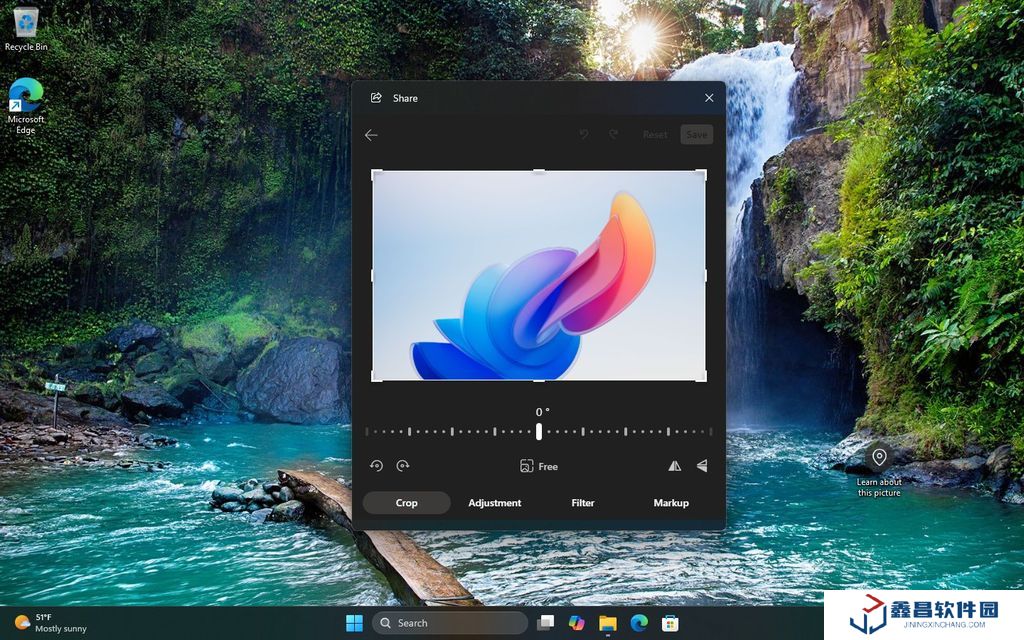Click the straighten angle slider handle
1024x640 pixels.
[x=539, y=432]
